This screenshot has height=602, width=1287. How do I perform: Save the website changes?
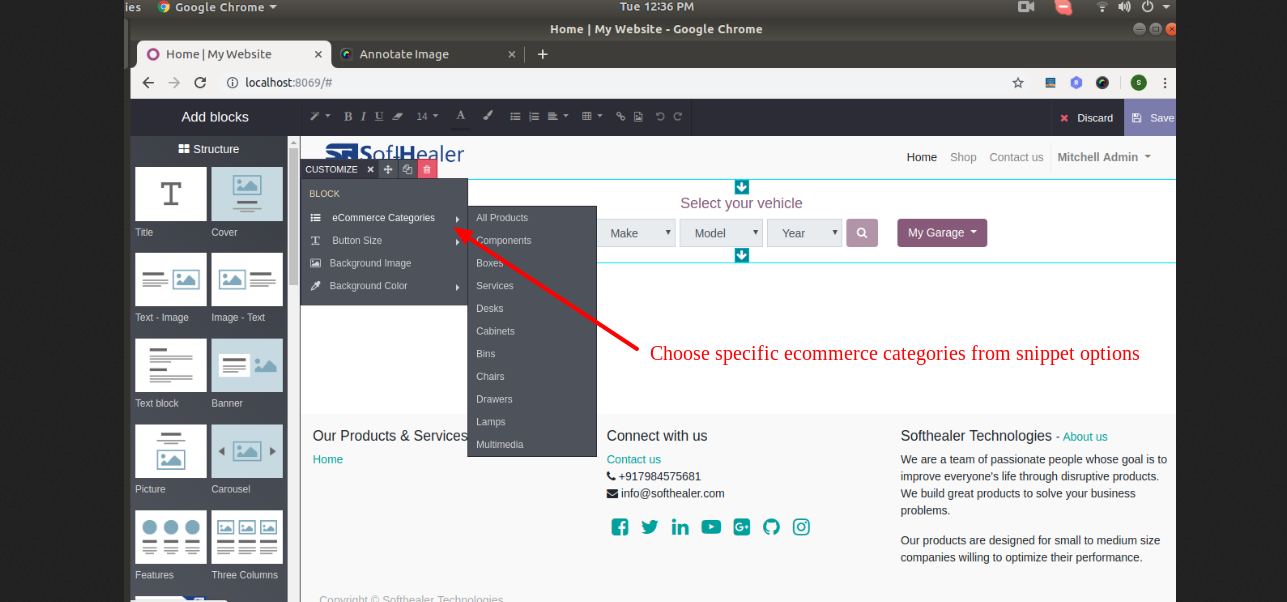coord(1151,118)
